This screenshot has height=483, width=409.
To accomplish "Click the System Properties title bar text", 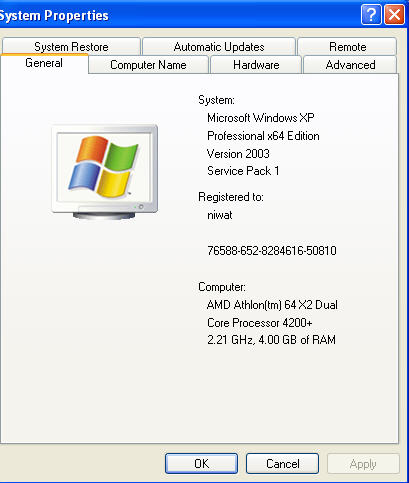I will 54,16.
